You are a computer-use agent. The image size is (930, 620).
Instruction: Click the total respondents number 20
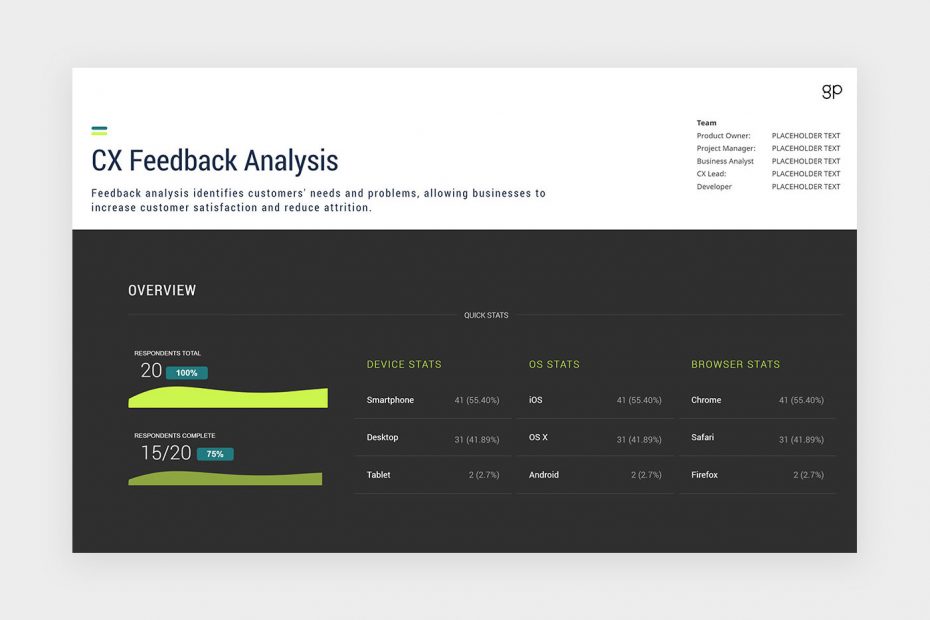pyautogui.click(x=151, y=371)
